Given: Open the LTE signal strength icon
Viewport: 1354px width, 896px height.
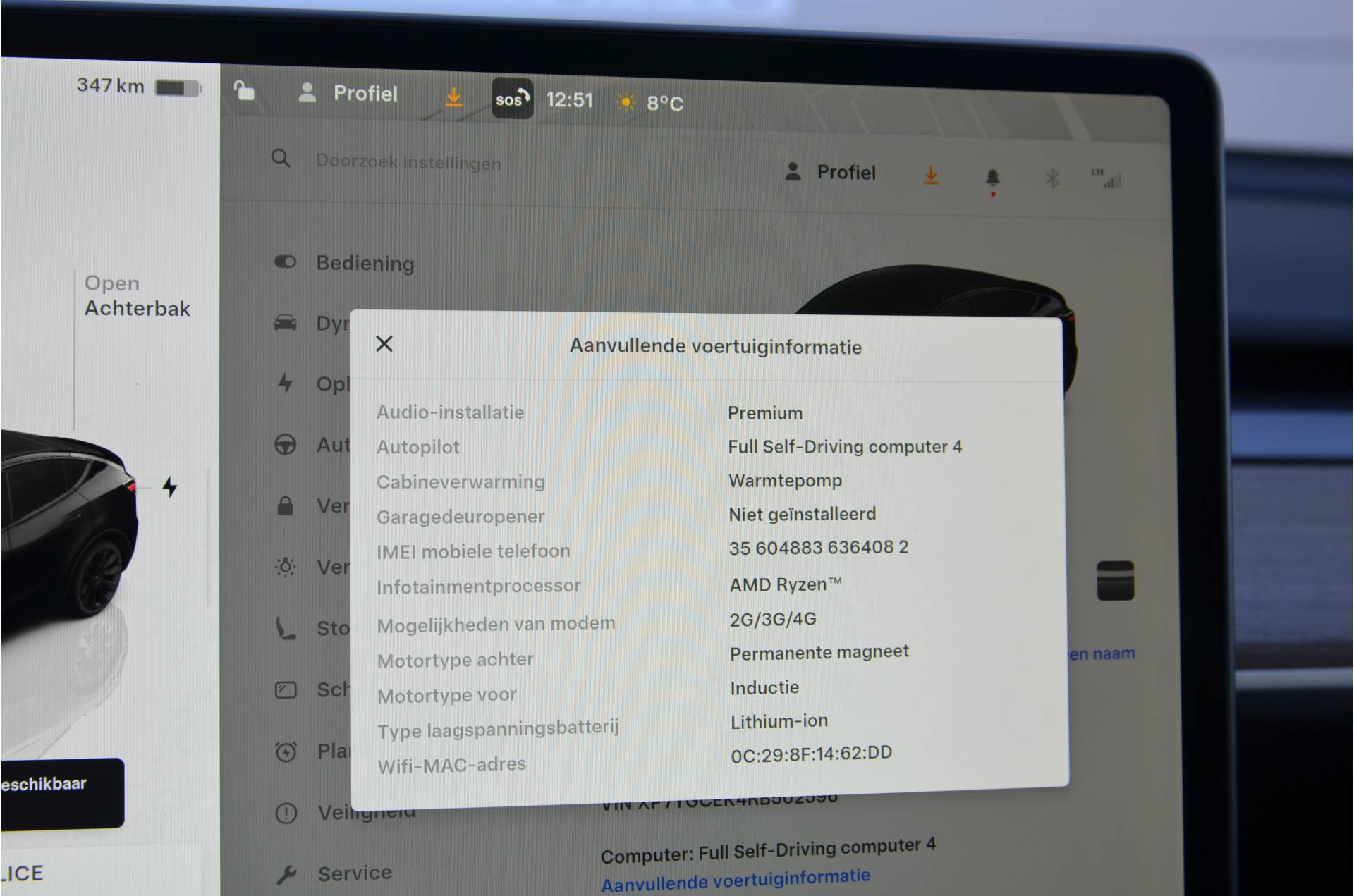Looking at the screenshot, I should point(1107,178).
